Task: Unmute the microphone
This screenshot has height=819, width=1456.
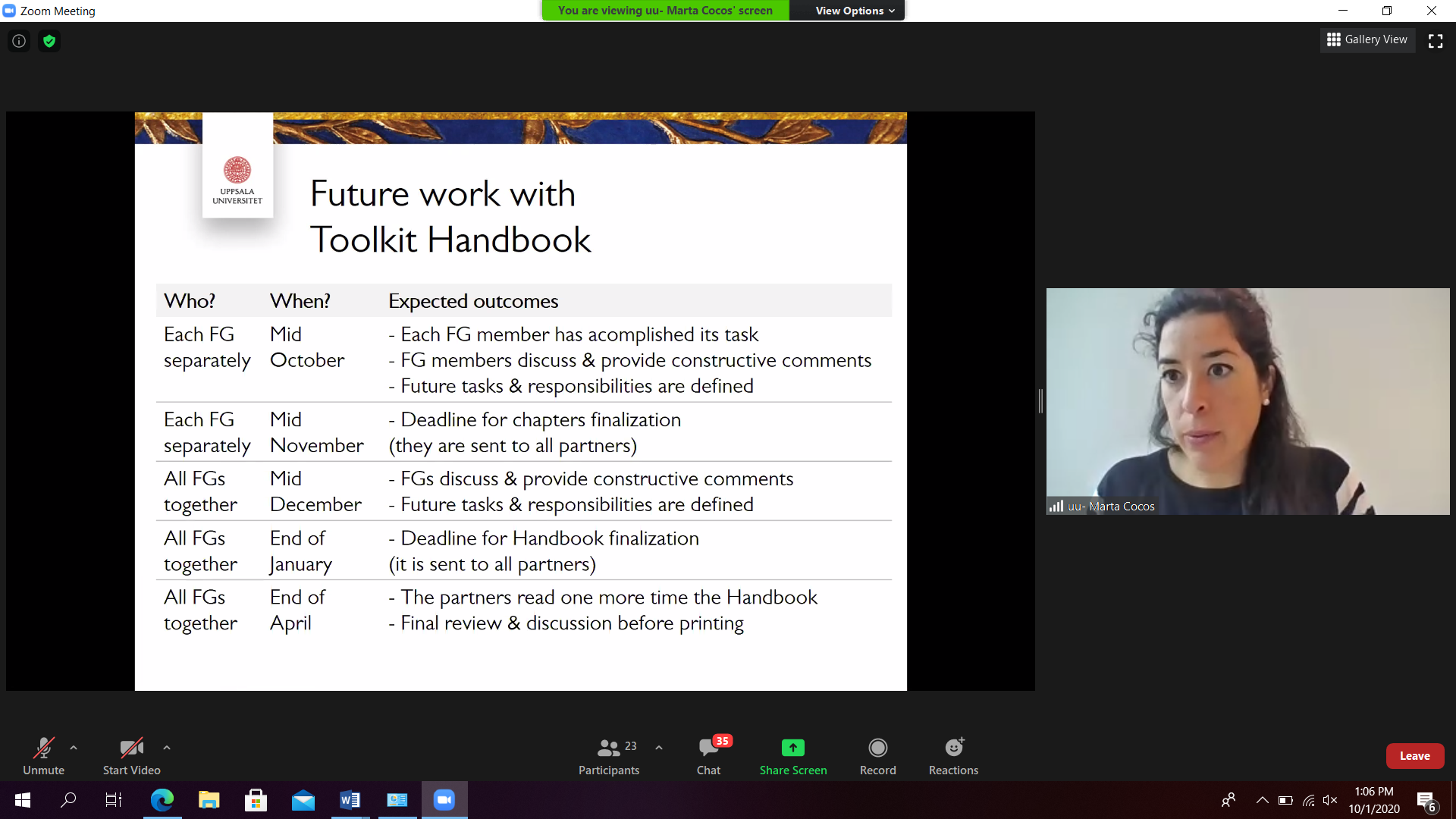Action: pos(43,756)
